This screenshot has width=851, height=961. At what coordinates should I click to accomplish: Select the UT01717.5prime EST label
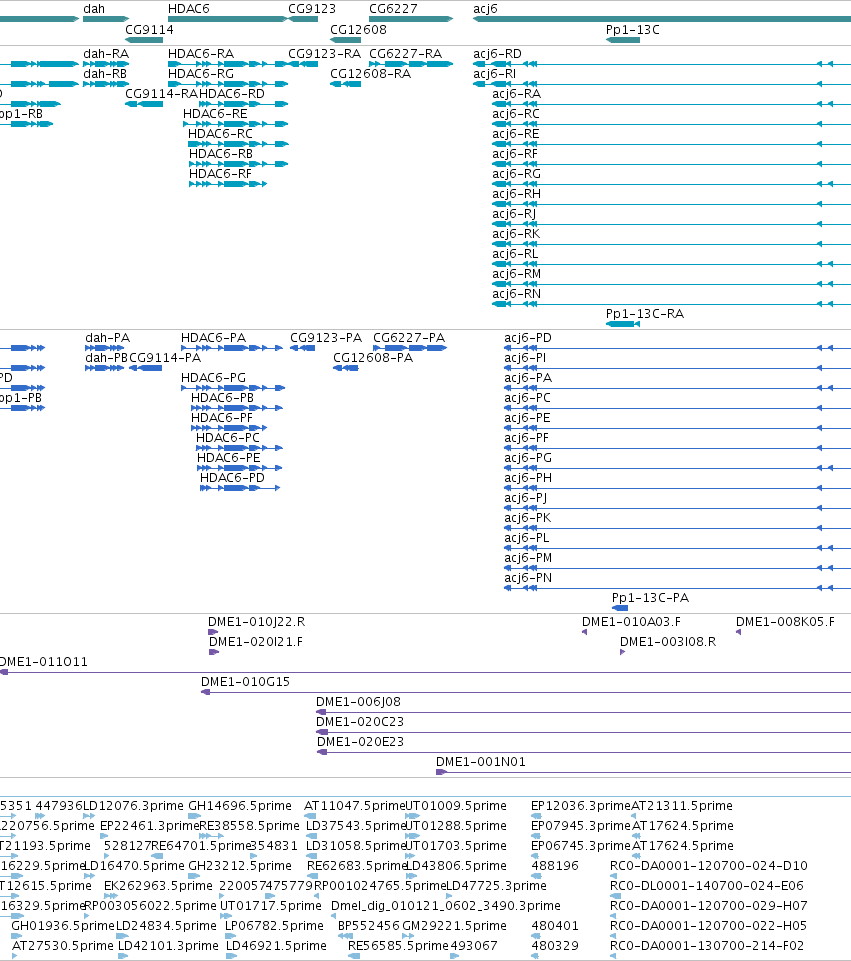271,905
